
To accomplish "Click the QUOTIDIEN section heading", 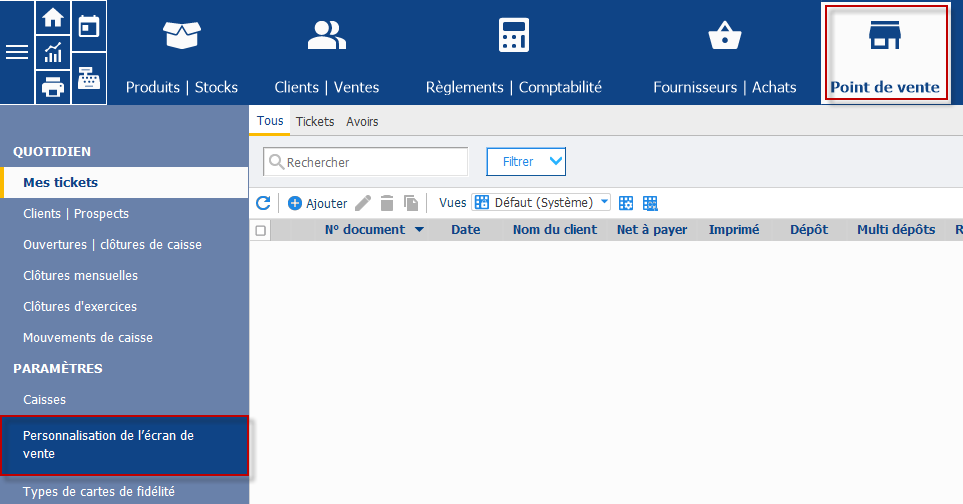I will pyautogui.click(x=52, y=152).
